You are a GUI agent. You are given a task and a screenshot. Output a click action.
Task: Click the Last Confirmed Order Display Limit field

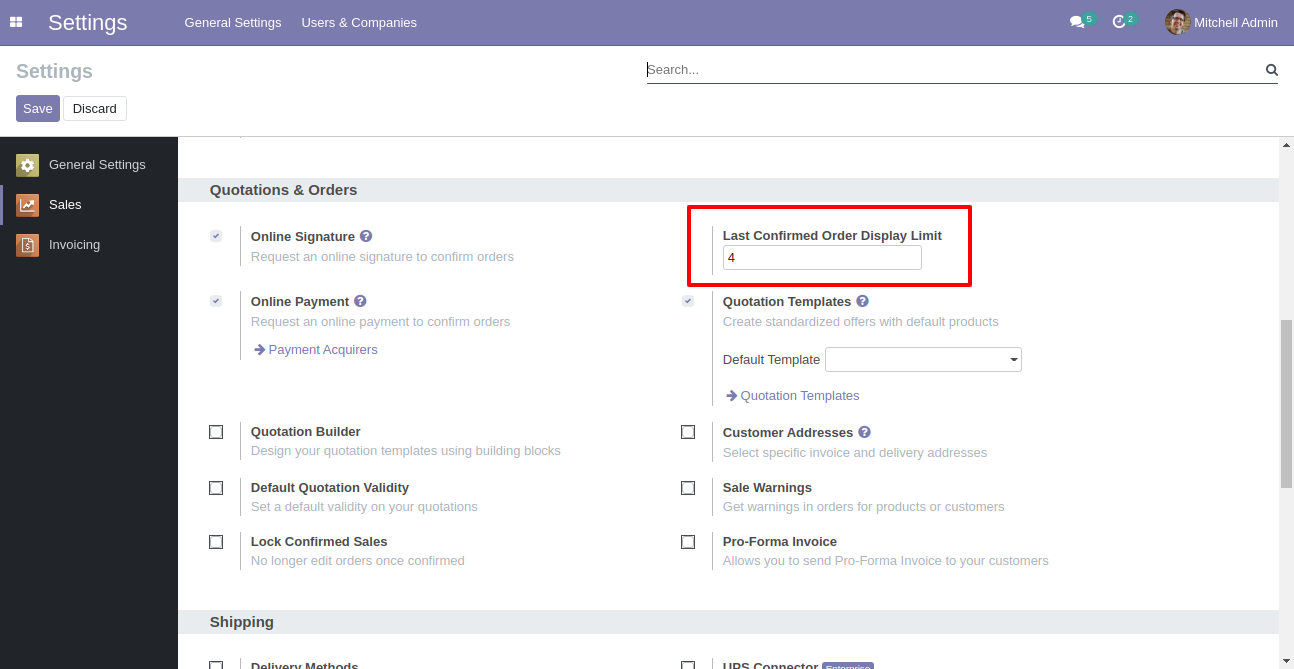pos(822,258)
